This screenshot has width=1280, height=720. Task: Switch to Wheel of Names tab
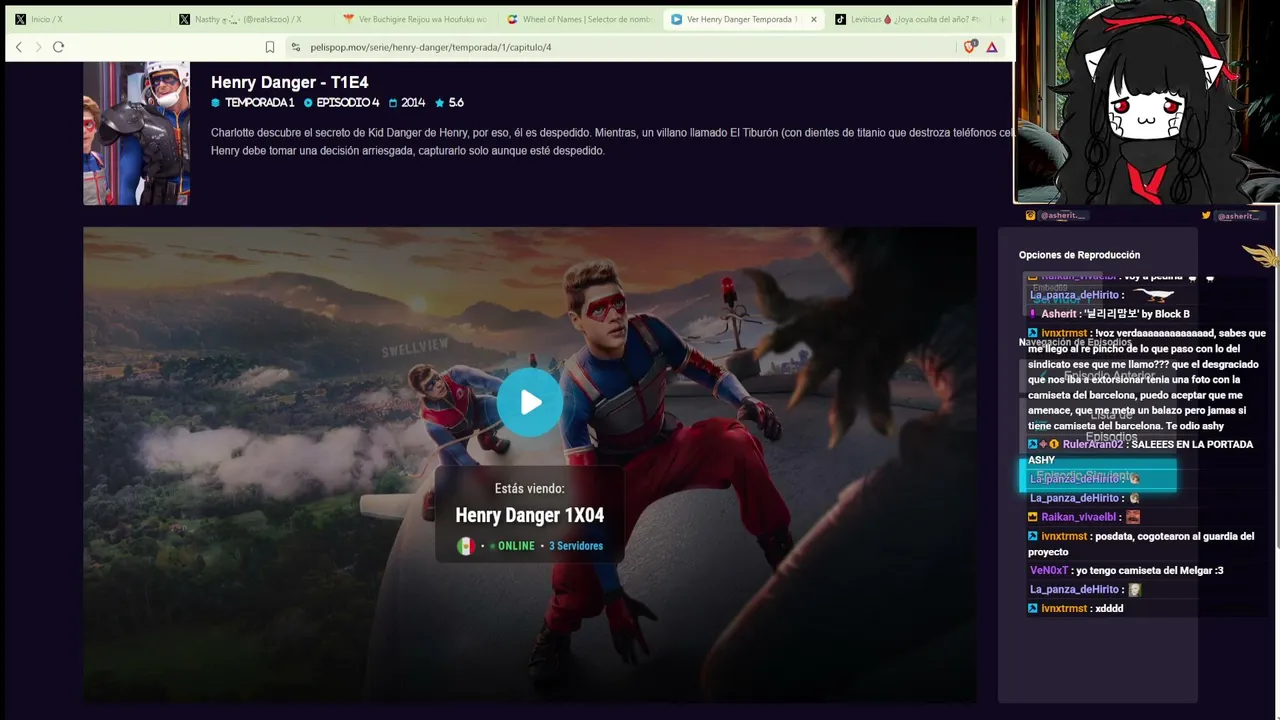tap(578, 19)
